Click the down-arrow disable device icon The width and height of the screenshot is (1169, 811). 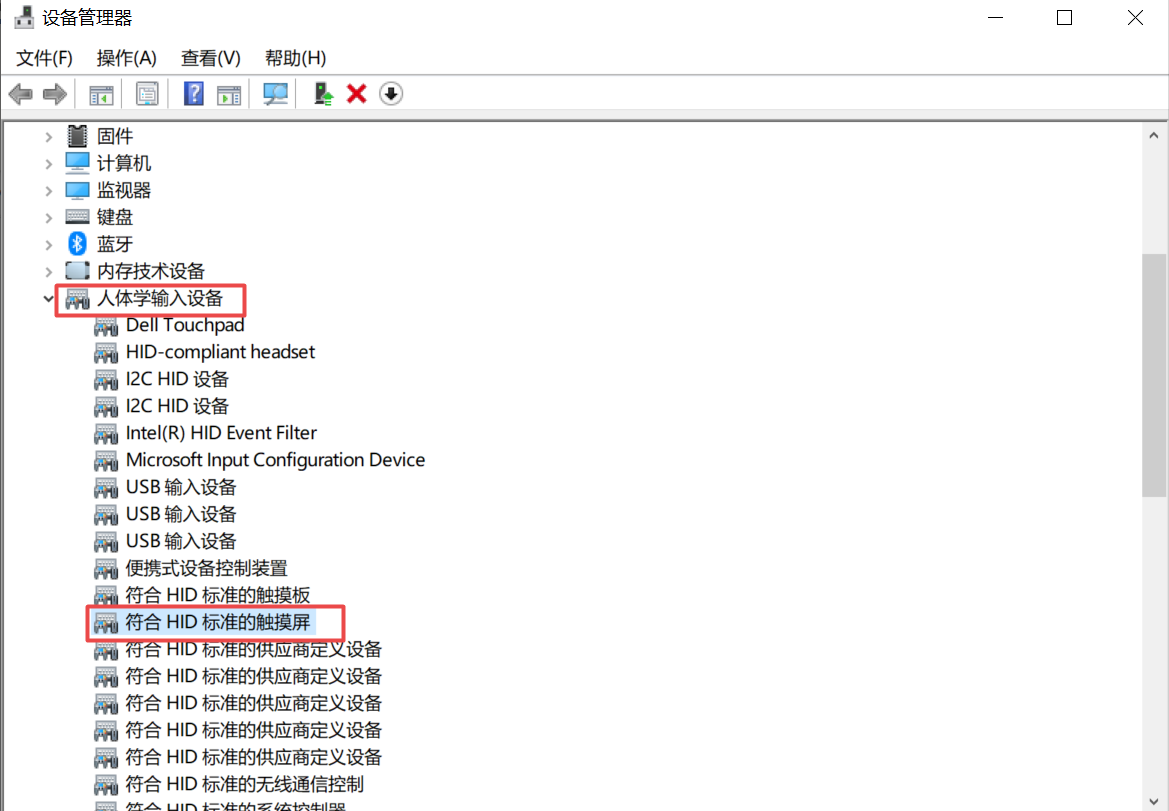tap(391, 94)
